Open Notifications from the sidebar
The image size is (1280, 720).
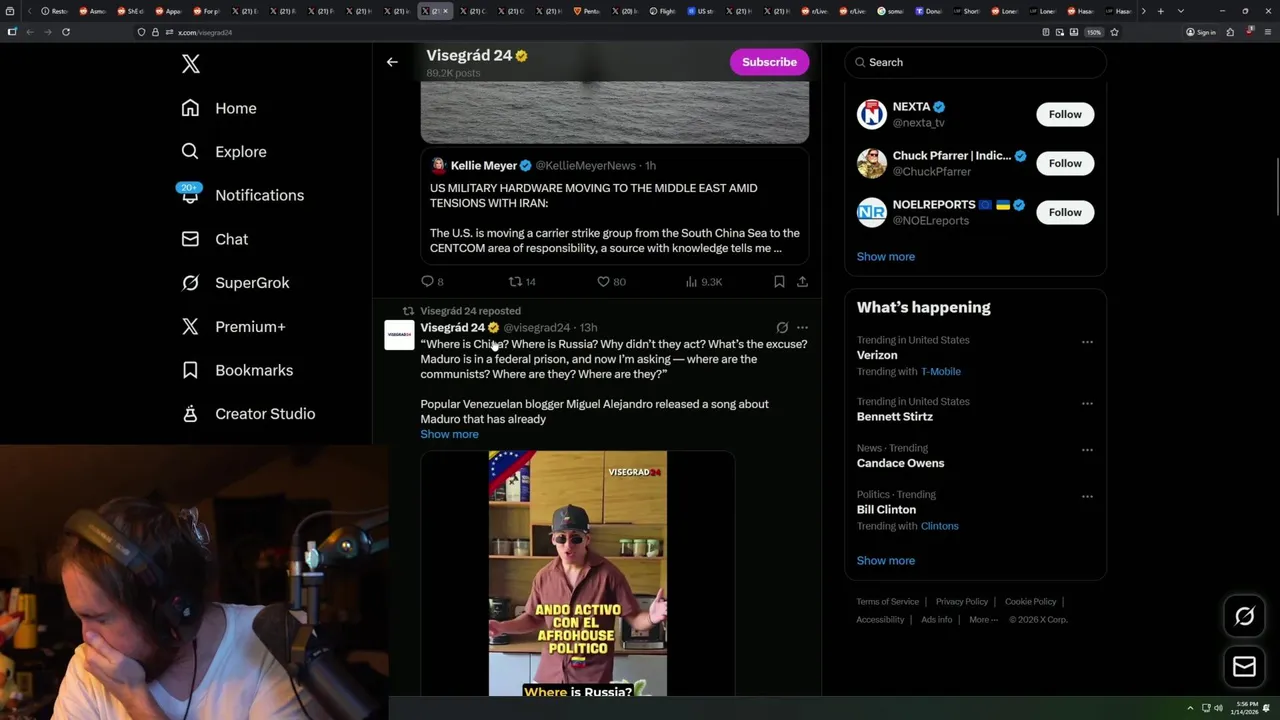(x=242, y=195)
